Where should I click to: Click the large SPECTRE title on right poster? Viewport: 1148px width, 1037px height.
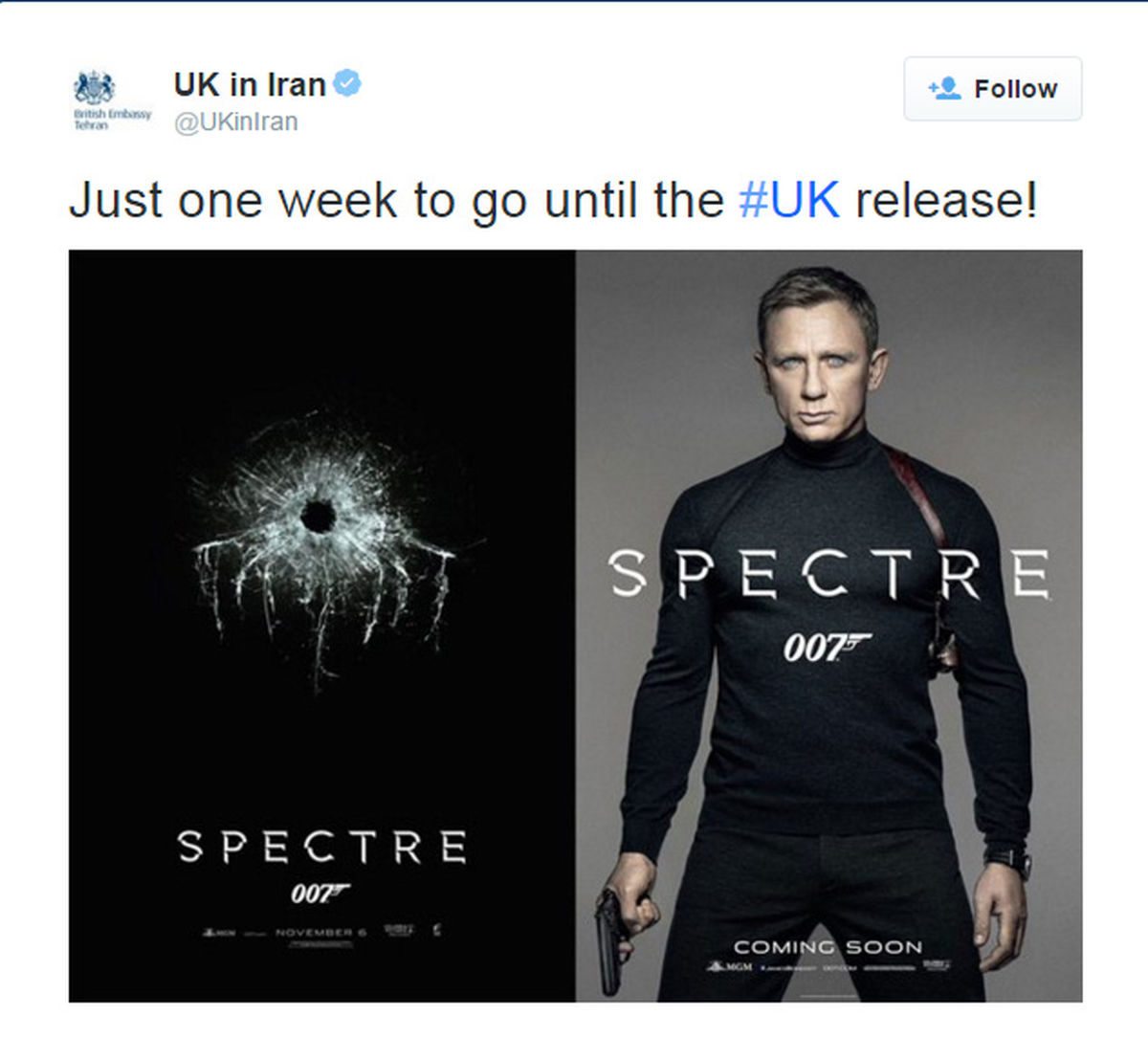[828, 574]
